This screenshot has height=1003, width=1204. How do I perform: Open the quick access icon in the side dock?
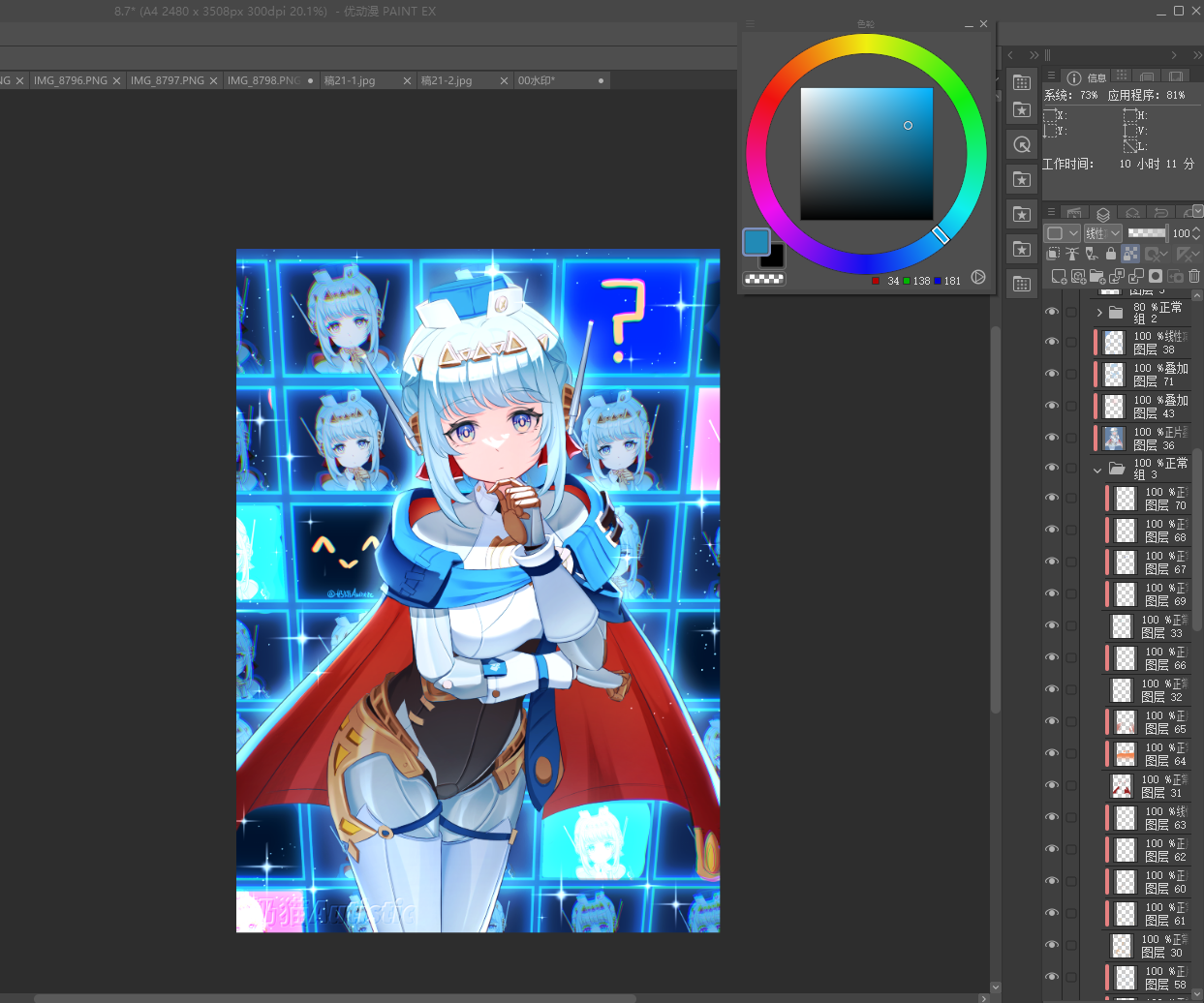(1022, 144)
